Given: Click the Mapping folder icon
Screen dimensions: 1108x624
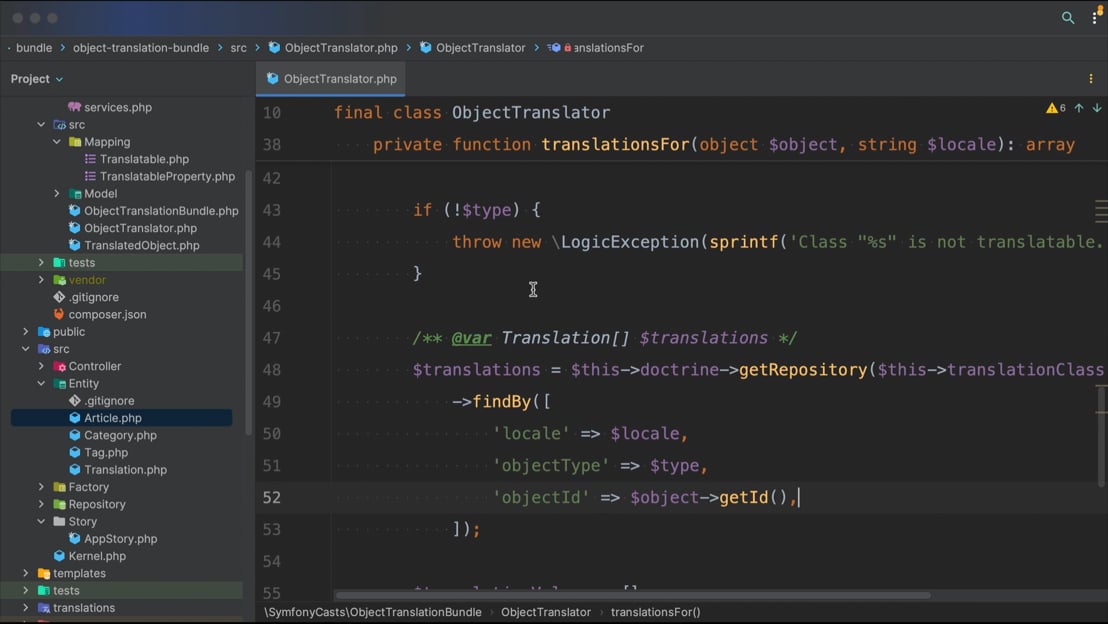Looking at the screenshot, I should click(75, 142).
